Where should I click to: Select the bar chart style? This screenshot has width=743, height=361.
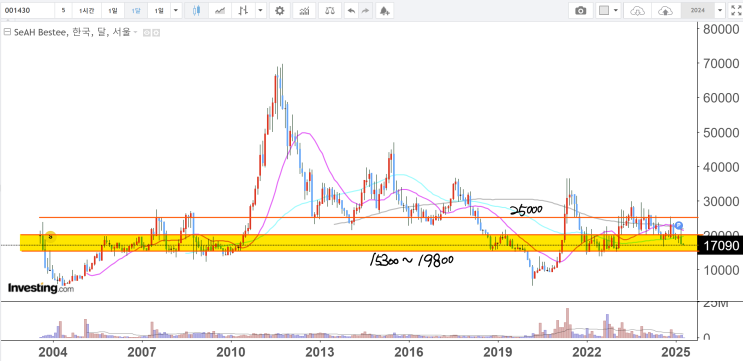[243, 10]
